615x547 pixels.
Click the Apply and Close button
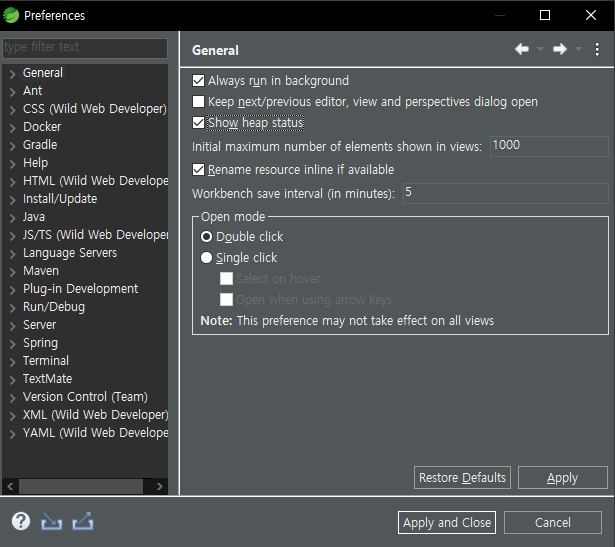447,522
